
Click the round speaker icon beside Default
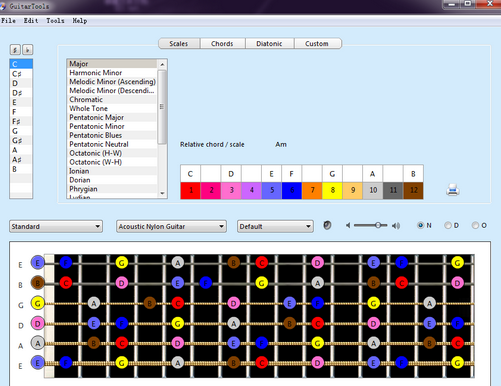327,225
